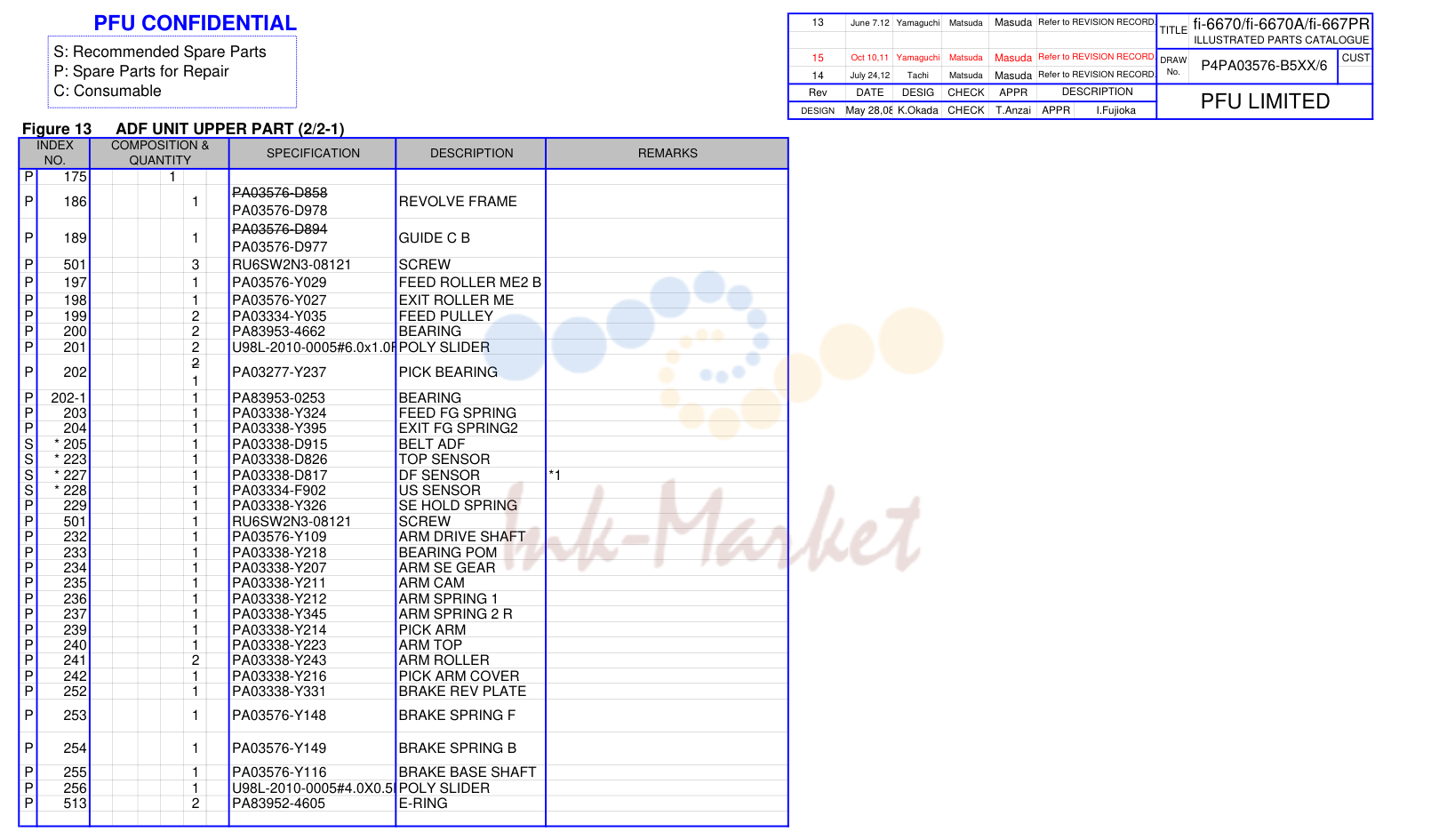
Task: Select the struck-through PA03576-D894 specification
Action: (x=279, y=229)
